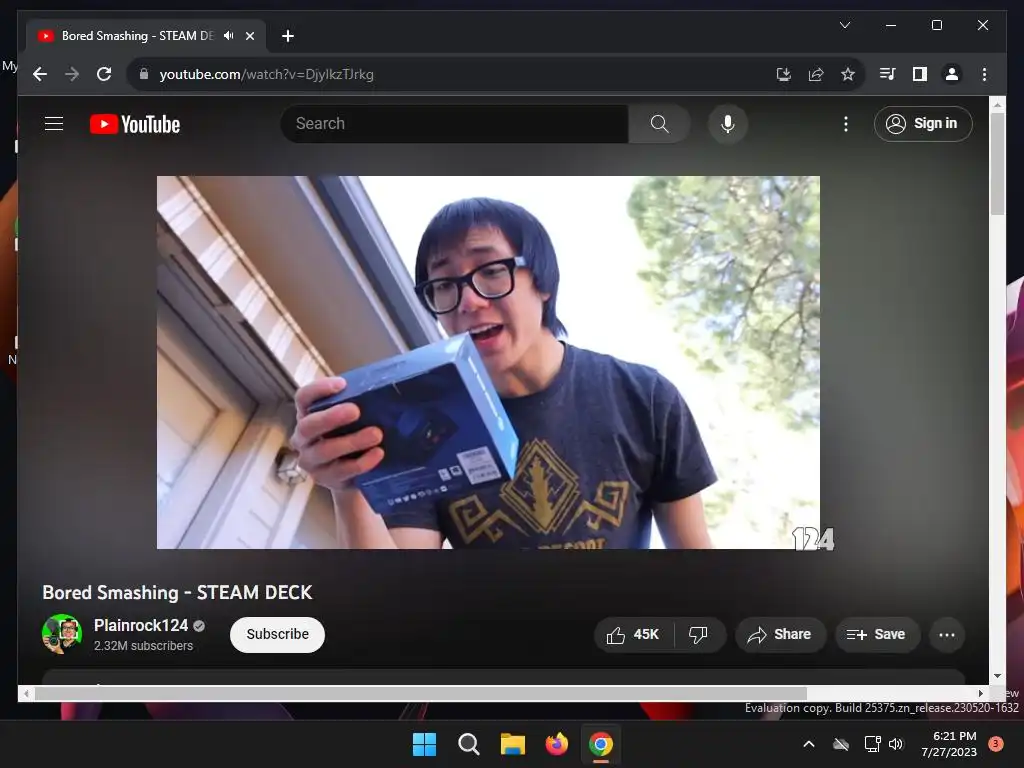View site information lock icon

coord(144,74)
